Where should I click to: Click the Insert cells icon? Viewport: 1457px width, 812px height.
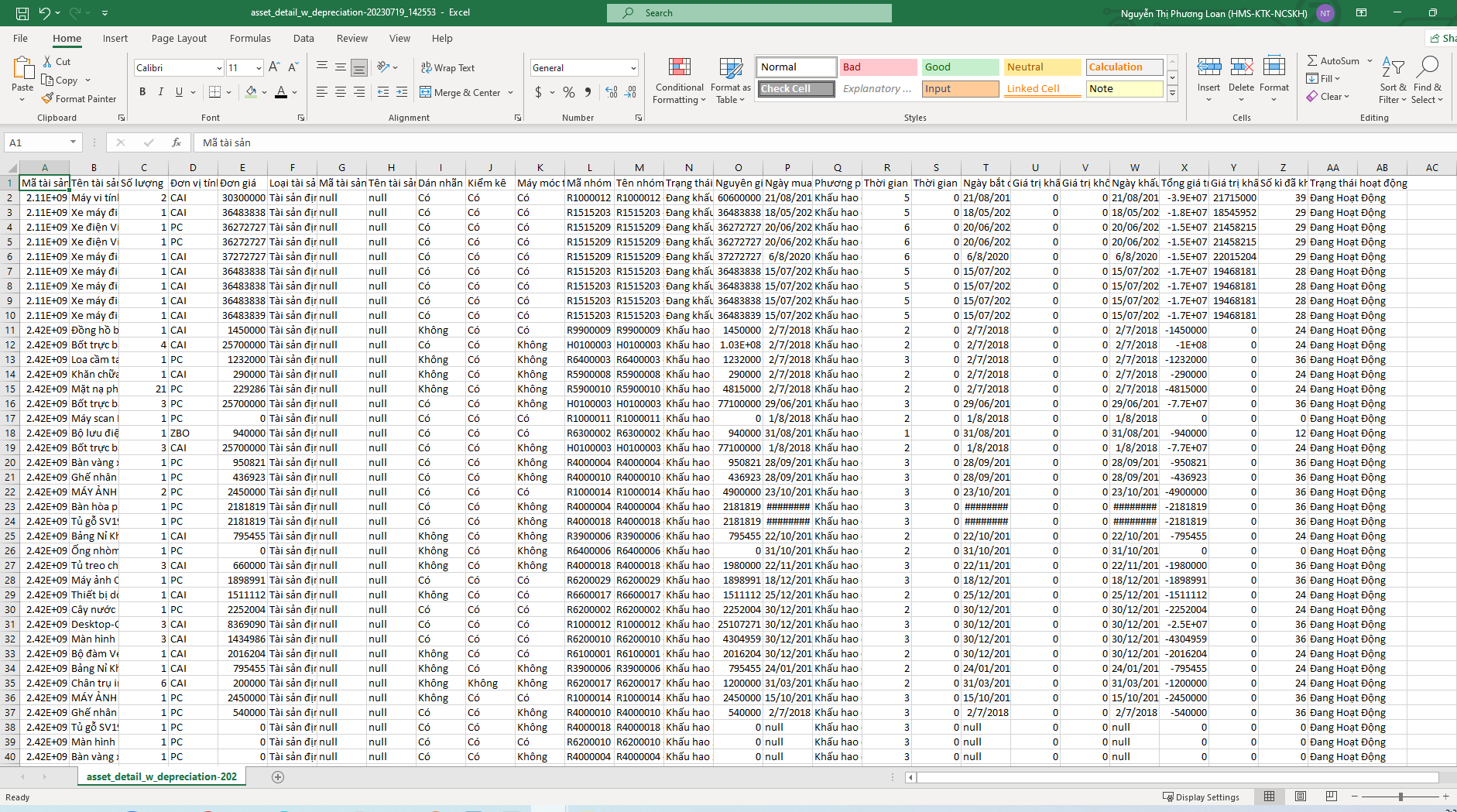tap(1208, 68)
